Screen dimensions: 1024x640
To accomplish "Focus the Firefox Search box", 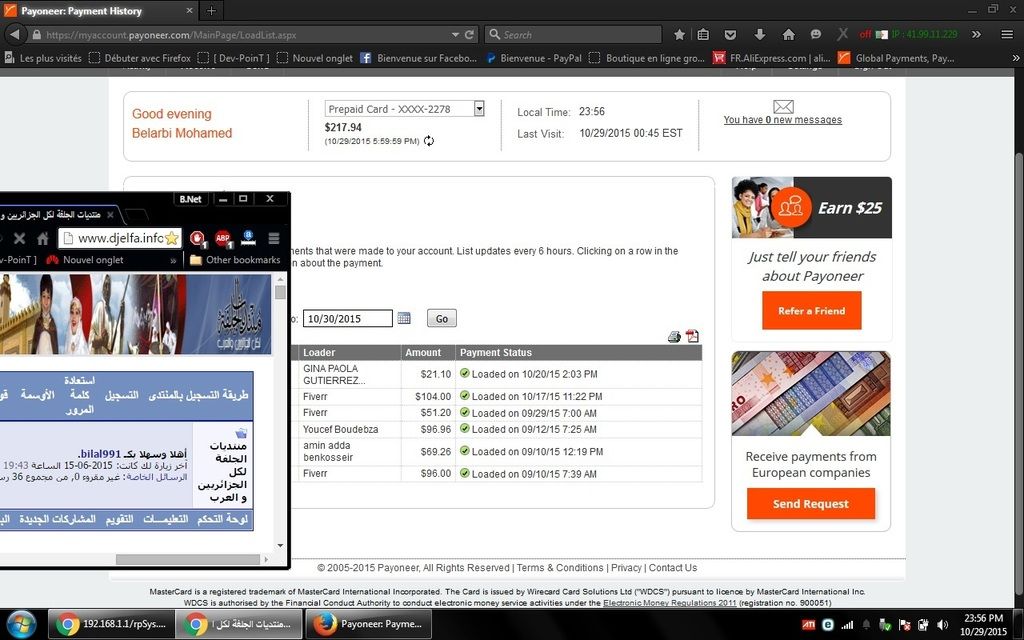I will click(x=573, y=35).
